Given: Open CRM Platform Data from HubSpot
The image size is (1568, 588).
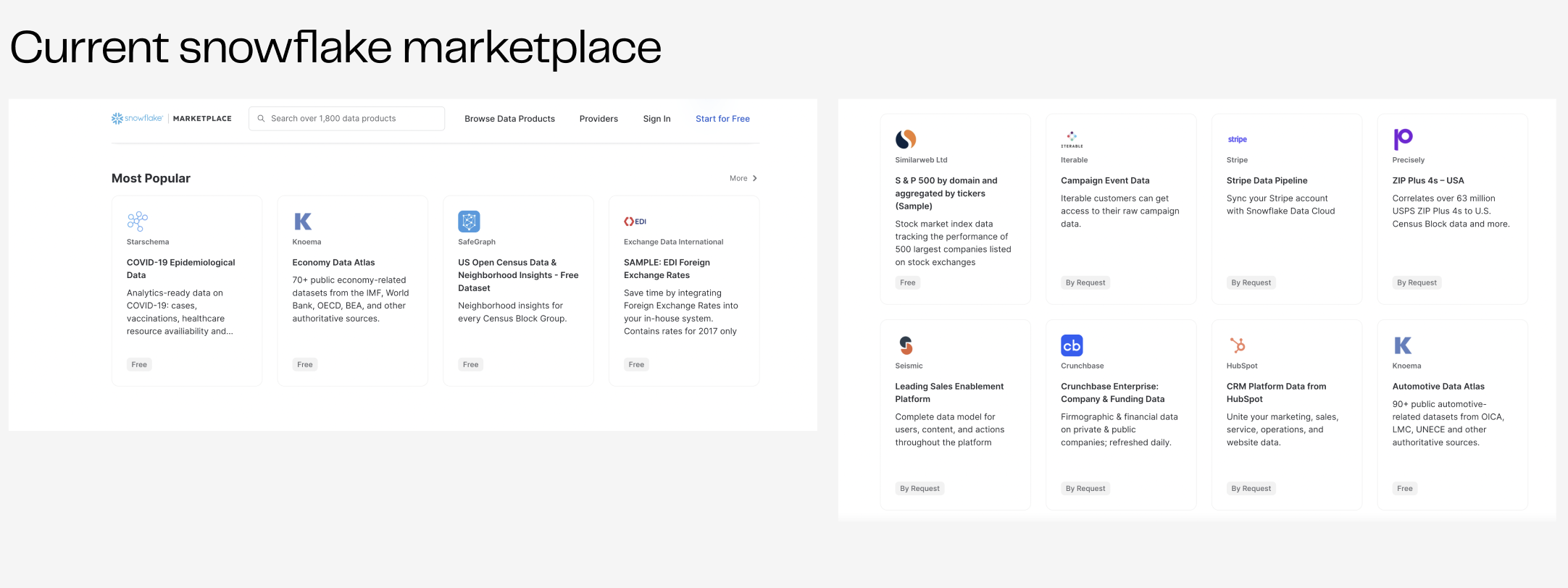Looking at the screenshot, I should point(1276,392).
